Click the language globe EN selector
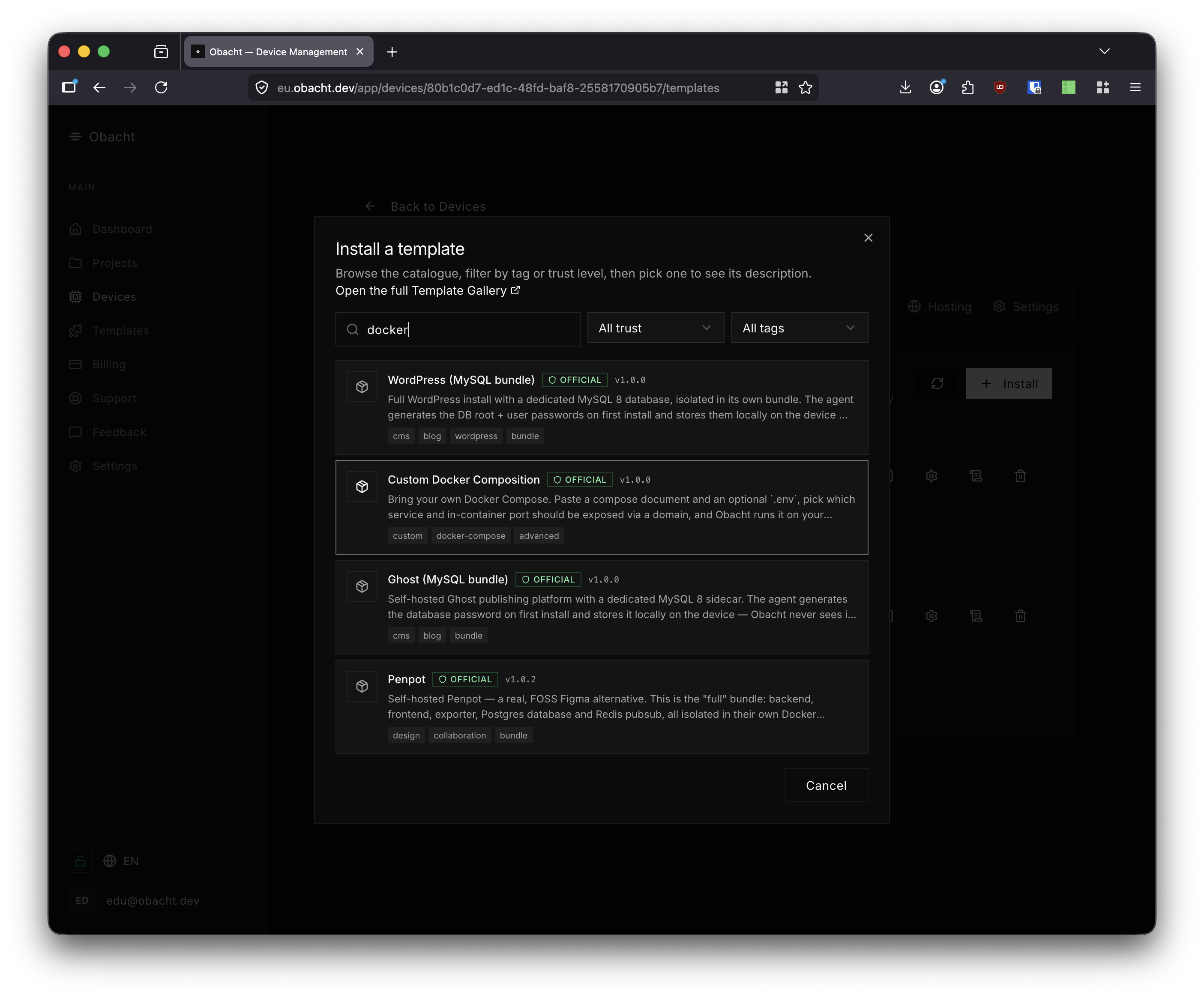1204x998 pixels. (121, 861)
